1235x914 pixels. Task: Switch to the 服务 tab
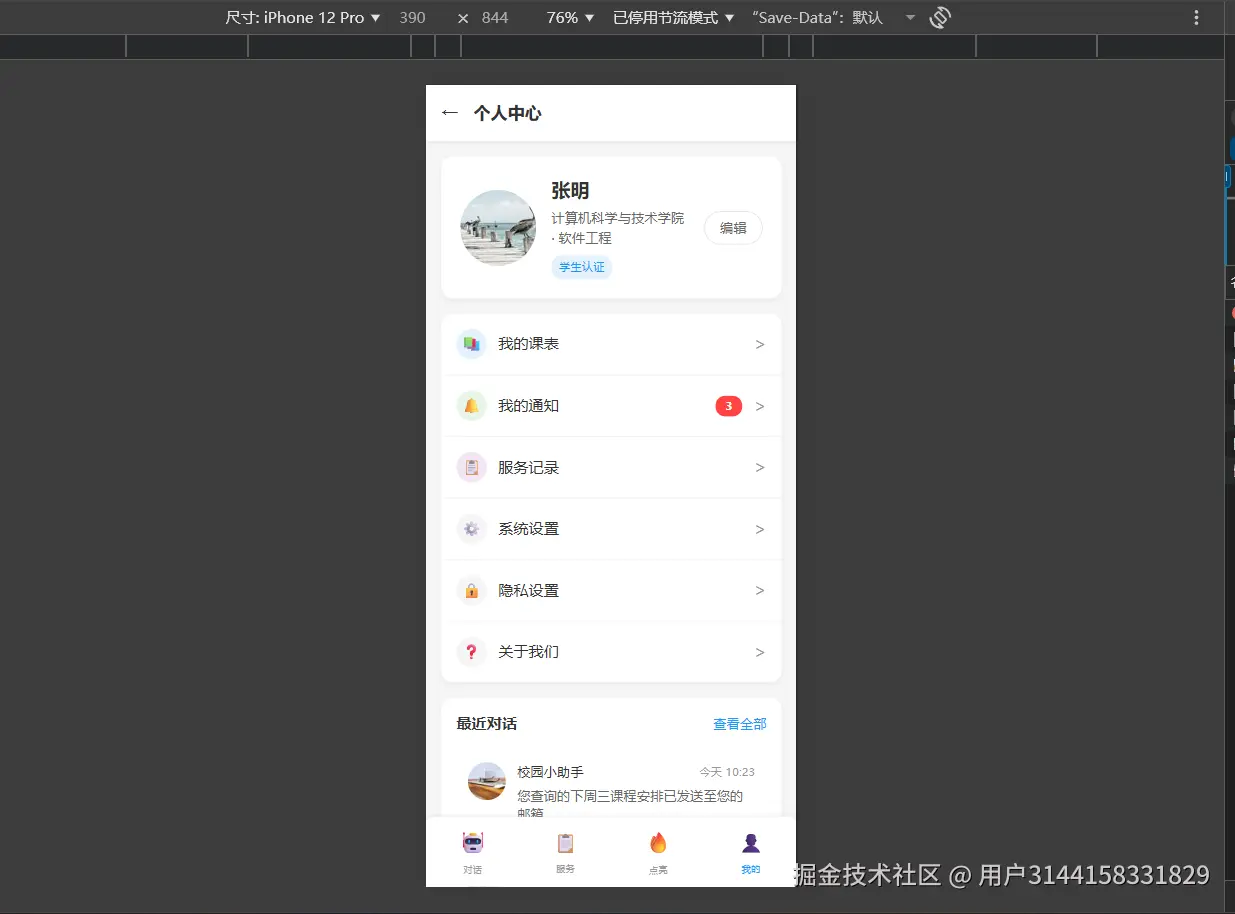click(565, 853)
